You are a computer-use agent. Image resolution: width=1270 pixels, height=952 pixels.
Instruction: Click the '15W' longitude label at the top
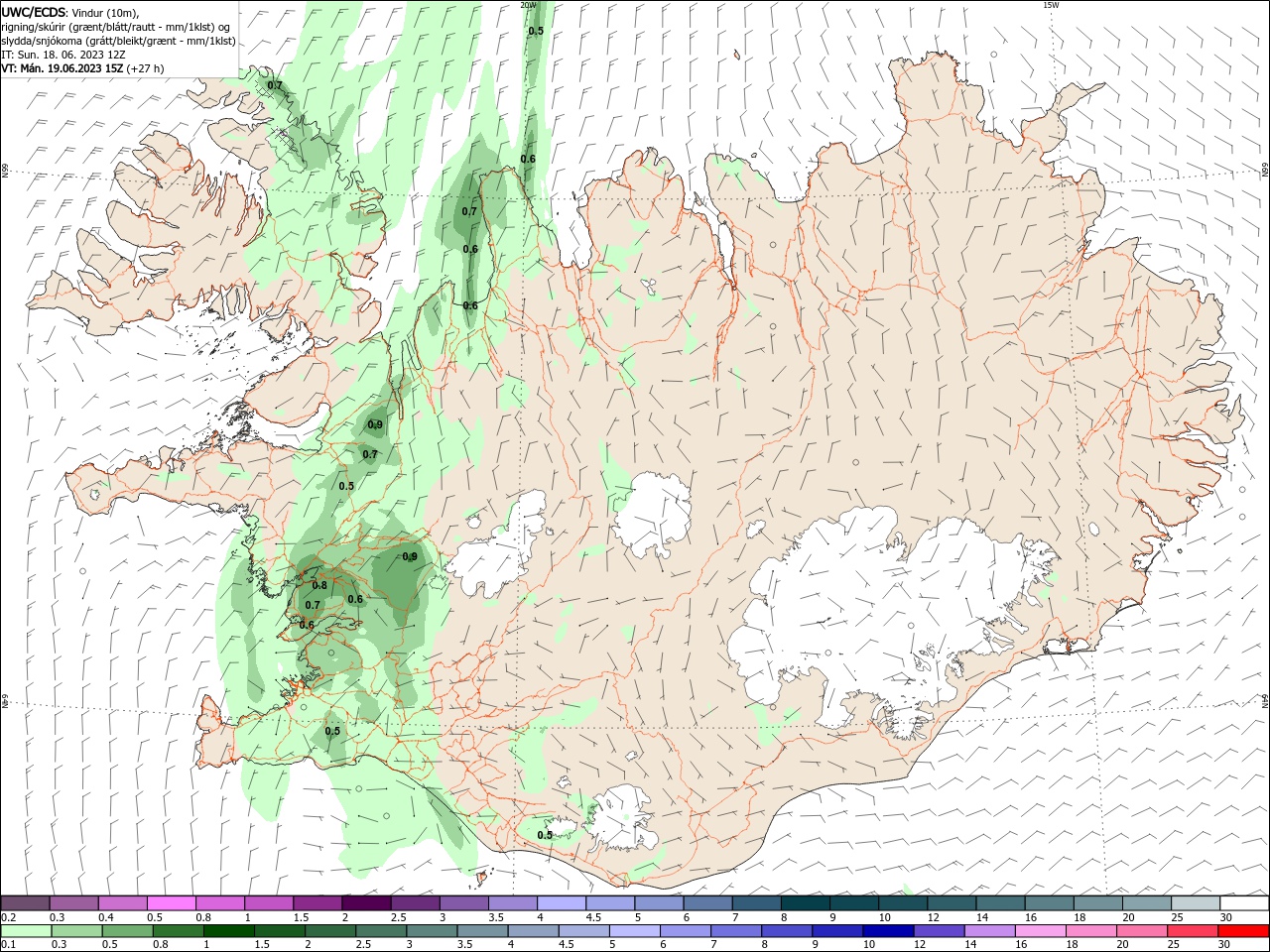tap(1051, 5)
